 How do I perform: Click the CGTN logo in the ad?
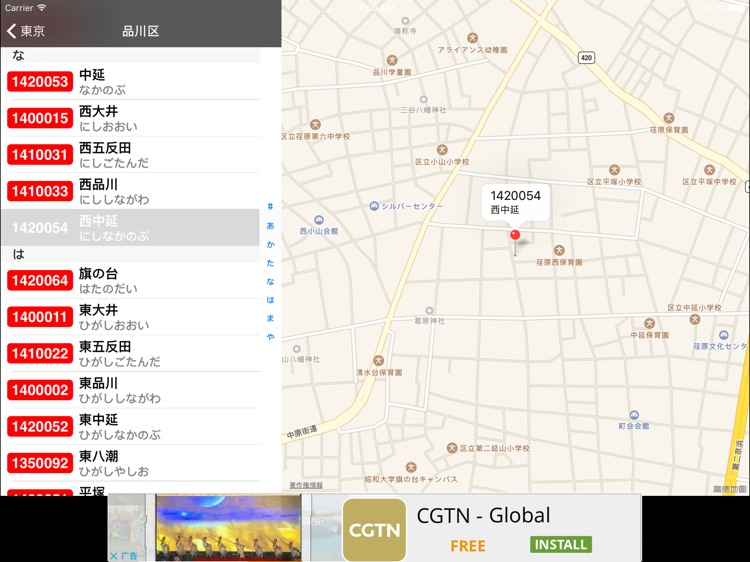click(x=374, y=529)
